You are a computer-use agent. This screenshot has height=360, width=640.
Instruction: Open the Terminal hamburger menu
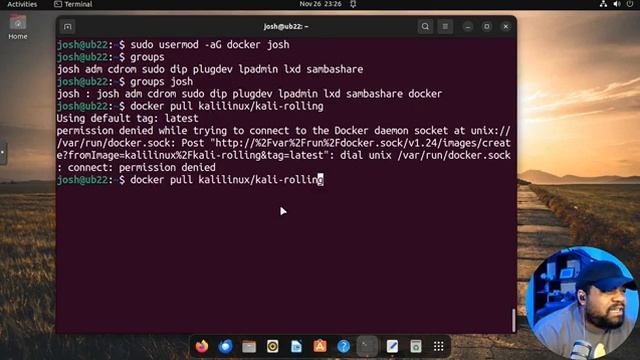[x=445, y=27]
